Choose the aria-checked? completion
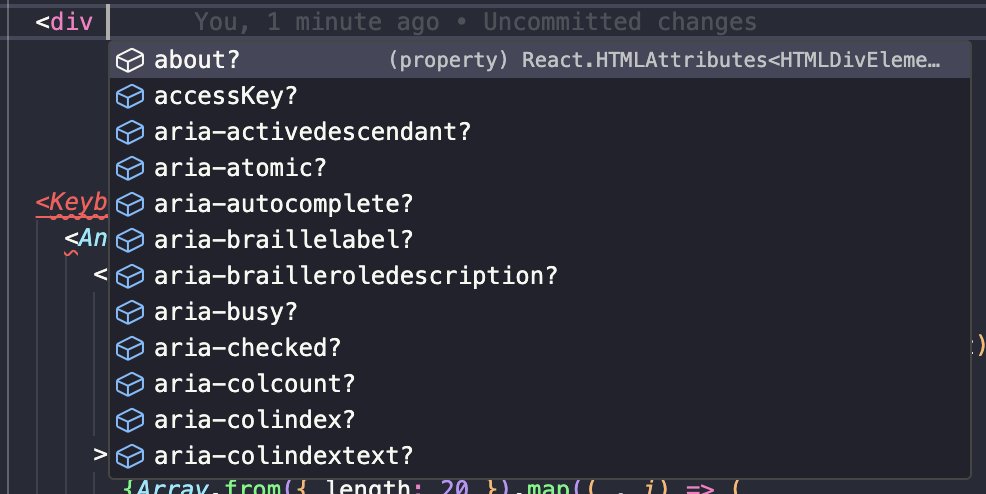 pos(540,348)
